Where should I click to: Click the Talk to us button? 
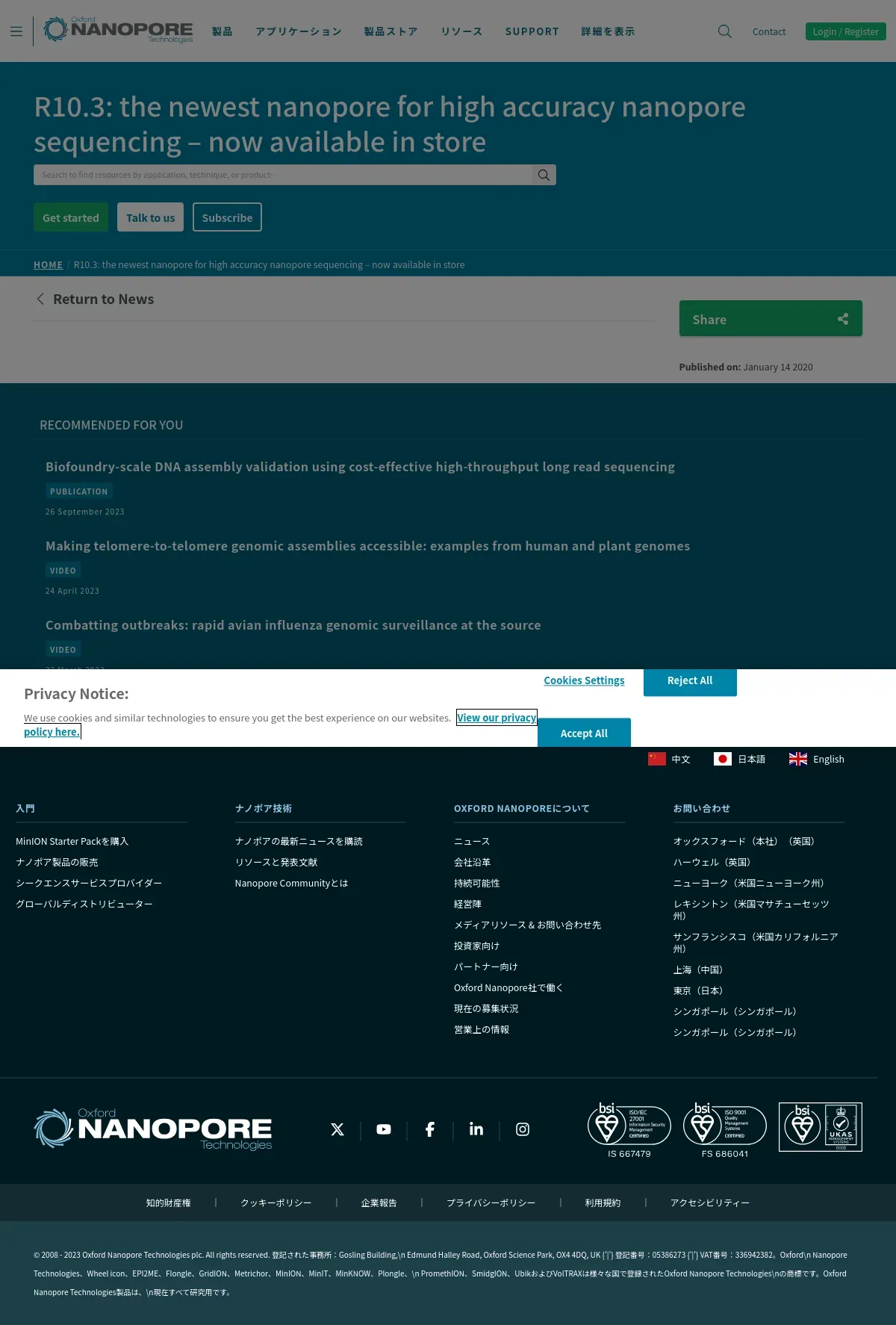coord(150,217)
